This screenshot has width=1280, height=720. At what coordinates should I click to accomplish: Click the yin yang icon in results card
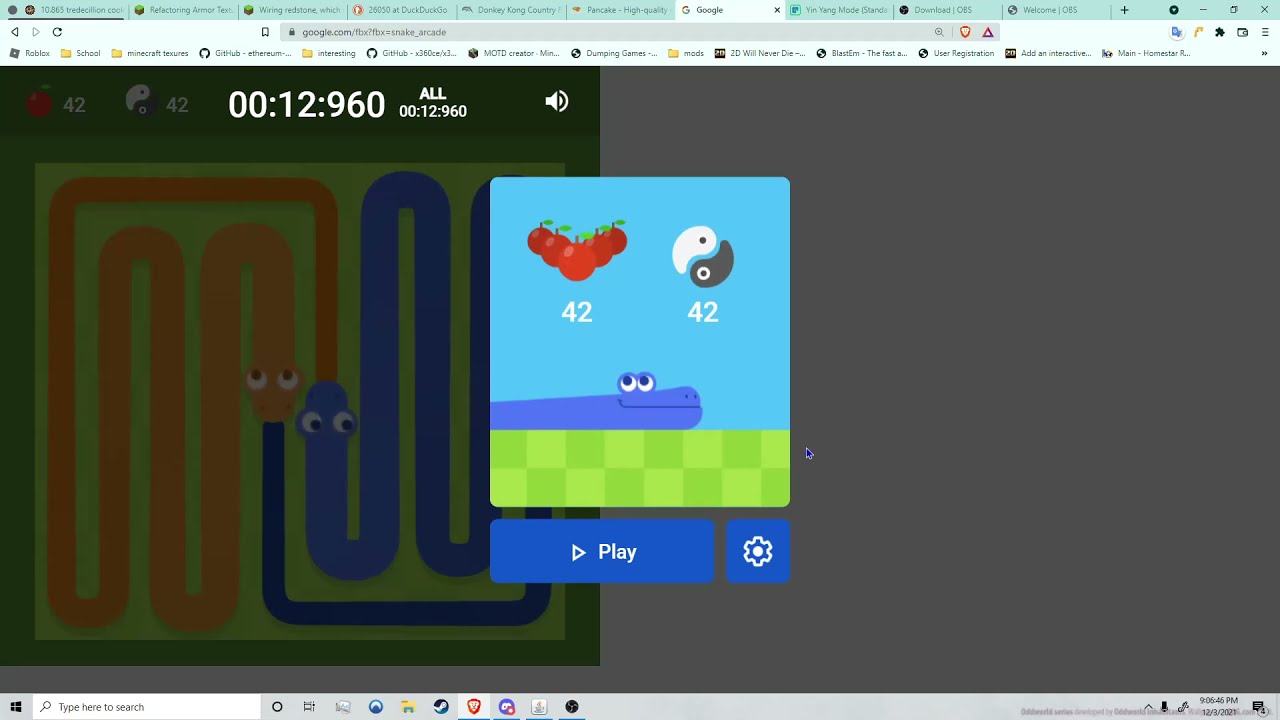click(x=703, y=257)
